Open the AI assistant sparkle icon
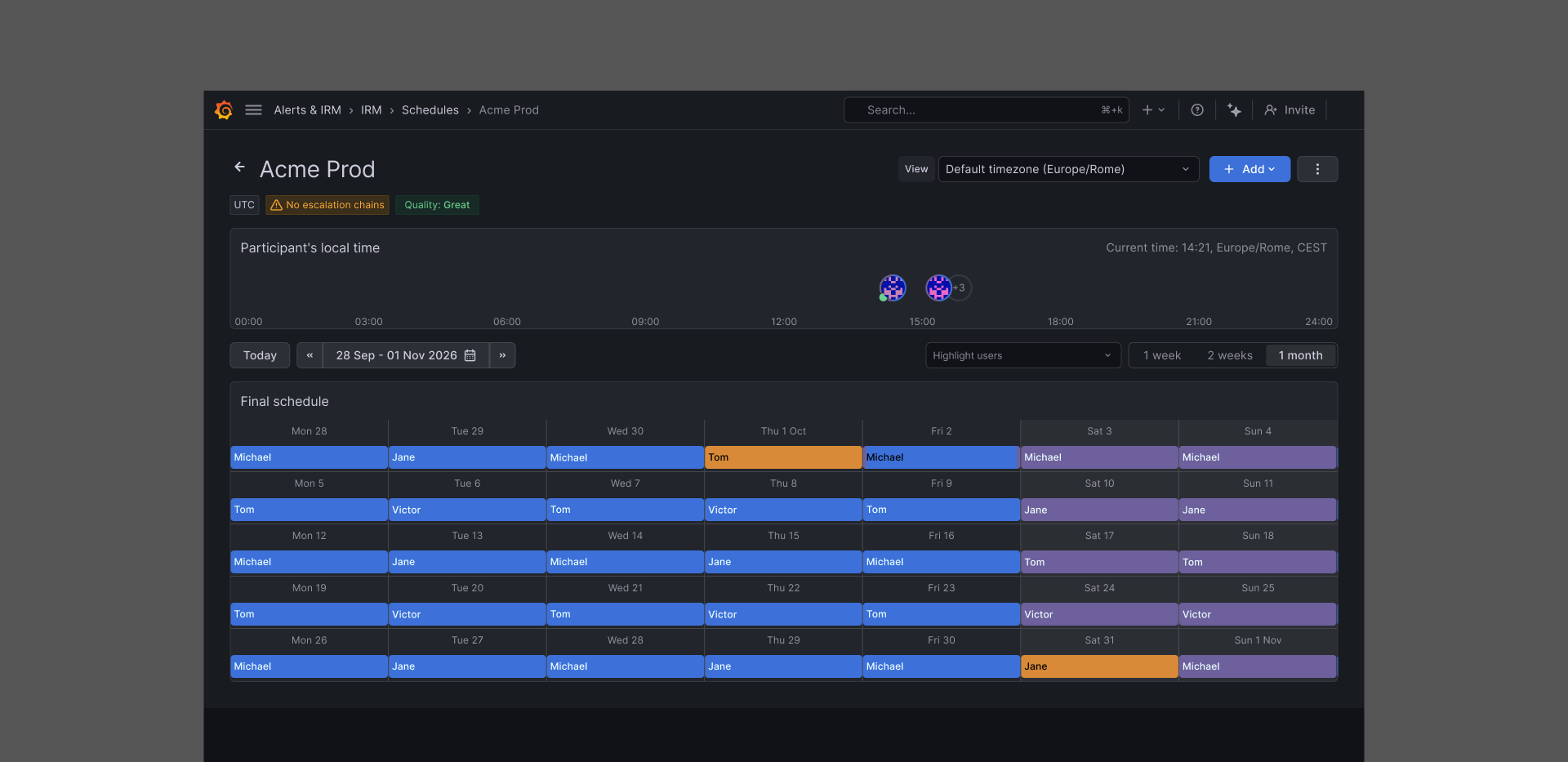This screenshot has width=1568, height=762. click(1234, 110)
